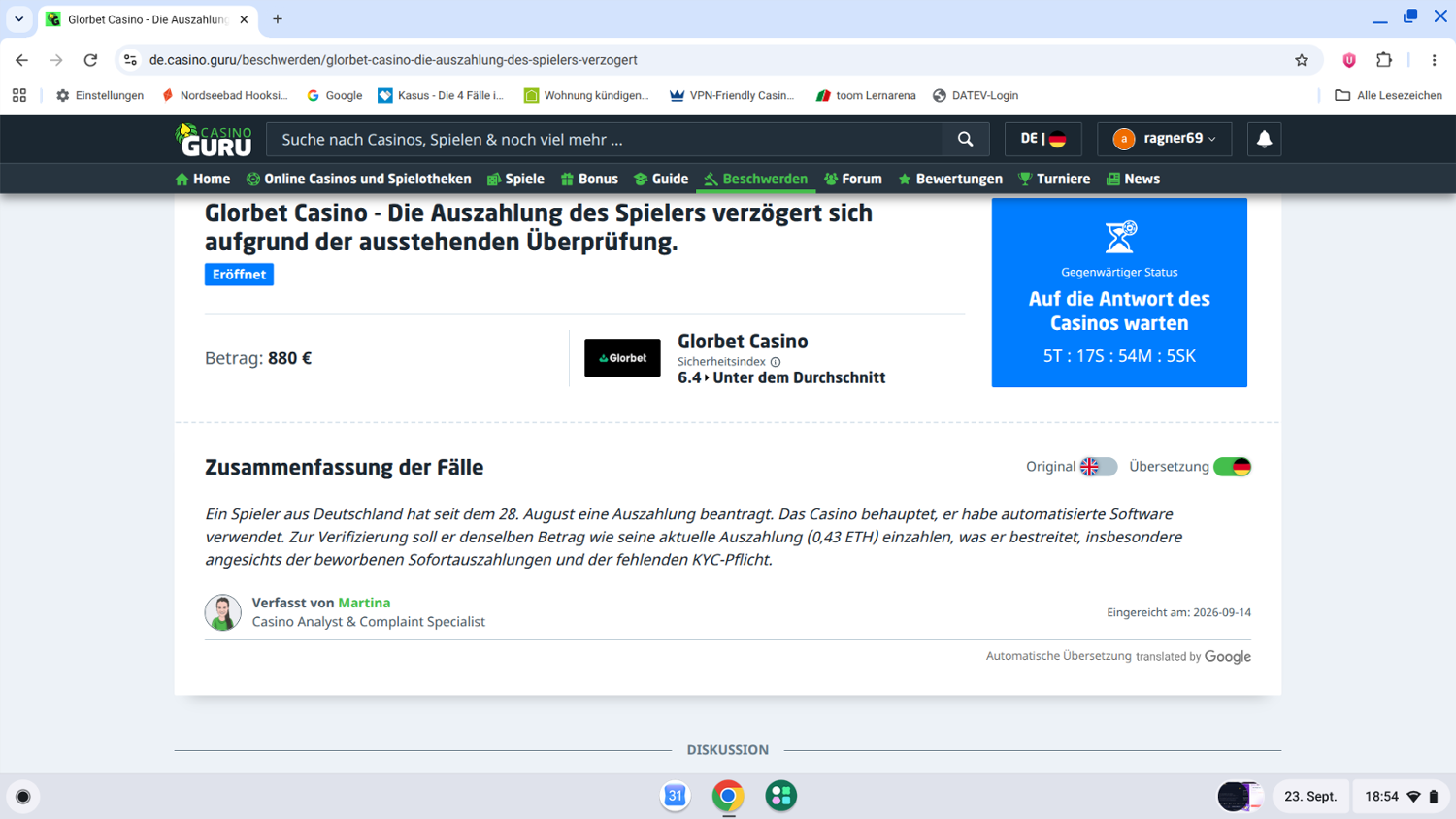Click the Casino Guru logo

pos(214,139)
